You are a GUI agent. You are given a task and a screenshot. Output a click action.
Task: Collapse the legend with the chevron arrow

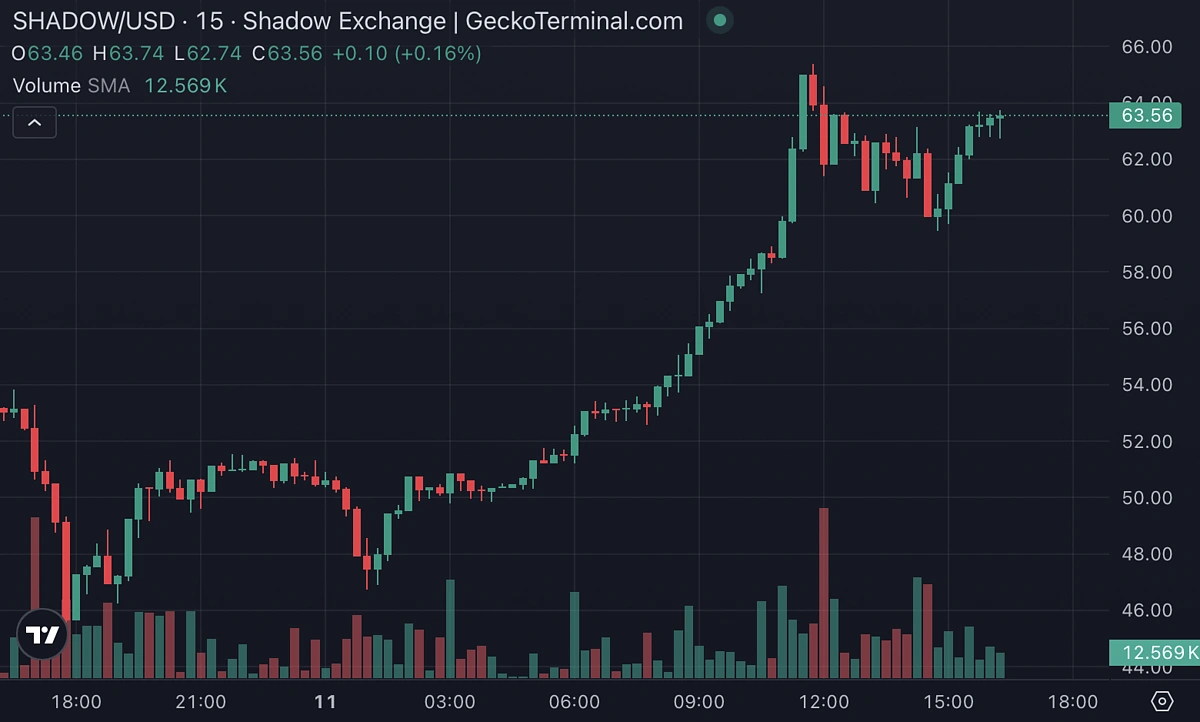[34, 122]
